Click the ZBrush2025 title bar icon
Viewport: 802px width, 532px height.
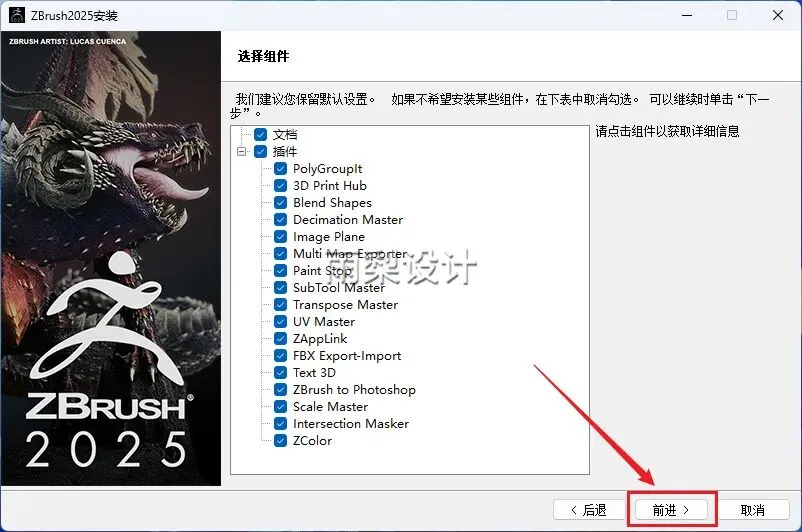tap(17, 15)
